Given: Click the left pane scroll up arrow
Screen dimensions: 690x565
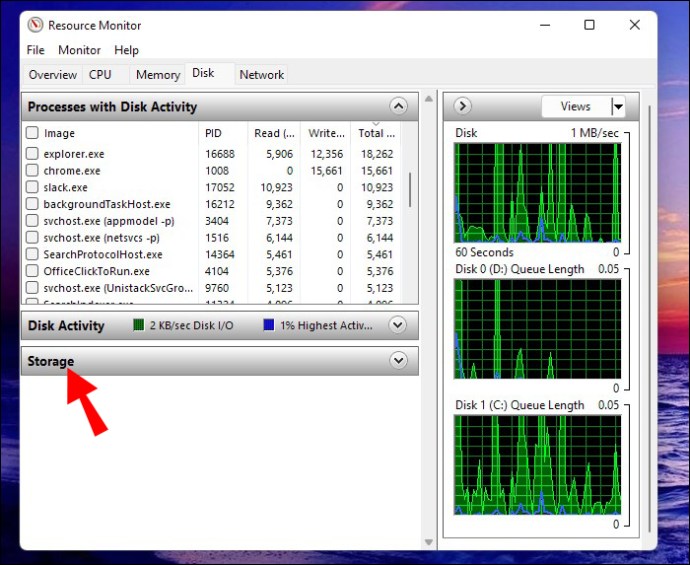Looking at the screenshot, I should (429, 99).
